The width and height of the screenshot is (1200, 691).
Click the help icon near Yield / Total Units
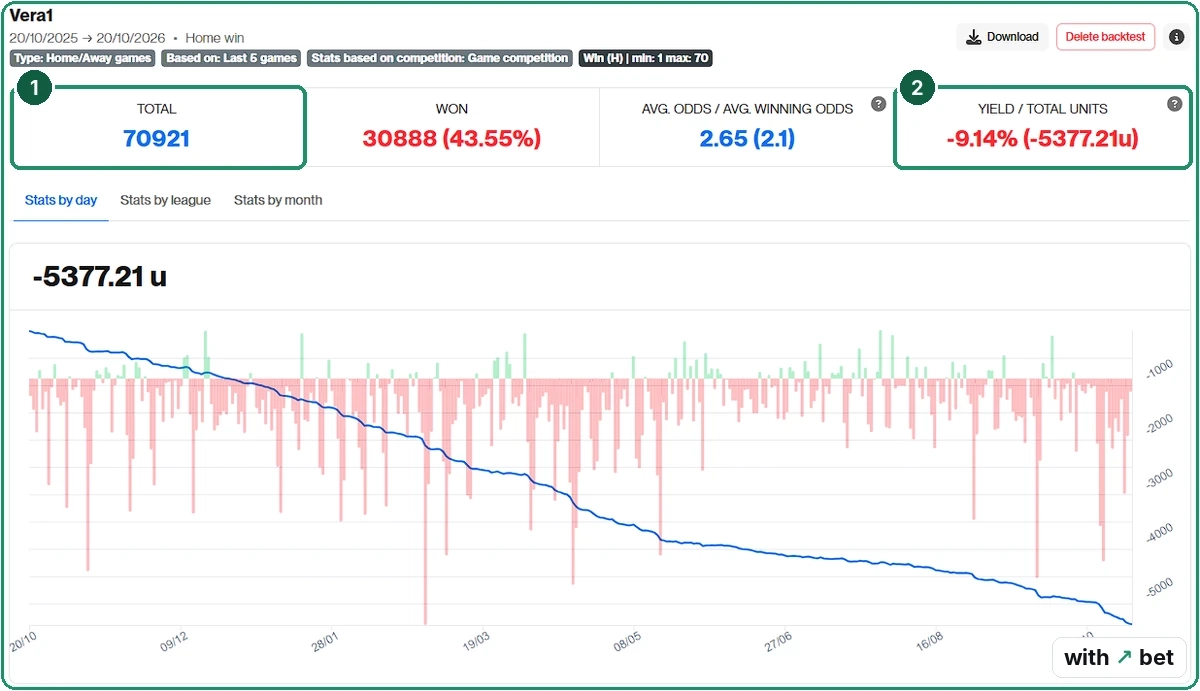pyautogui.click(x=1174, y=103)
